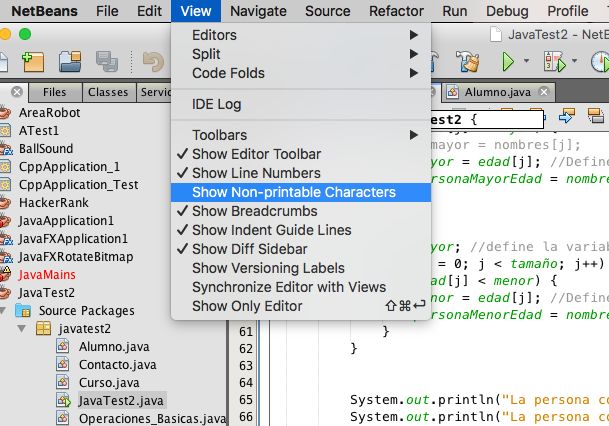Open the Run menu
609x426 pixels.
click(455, 11)
